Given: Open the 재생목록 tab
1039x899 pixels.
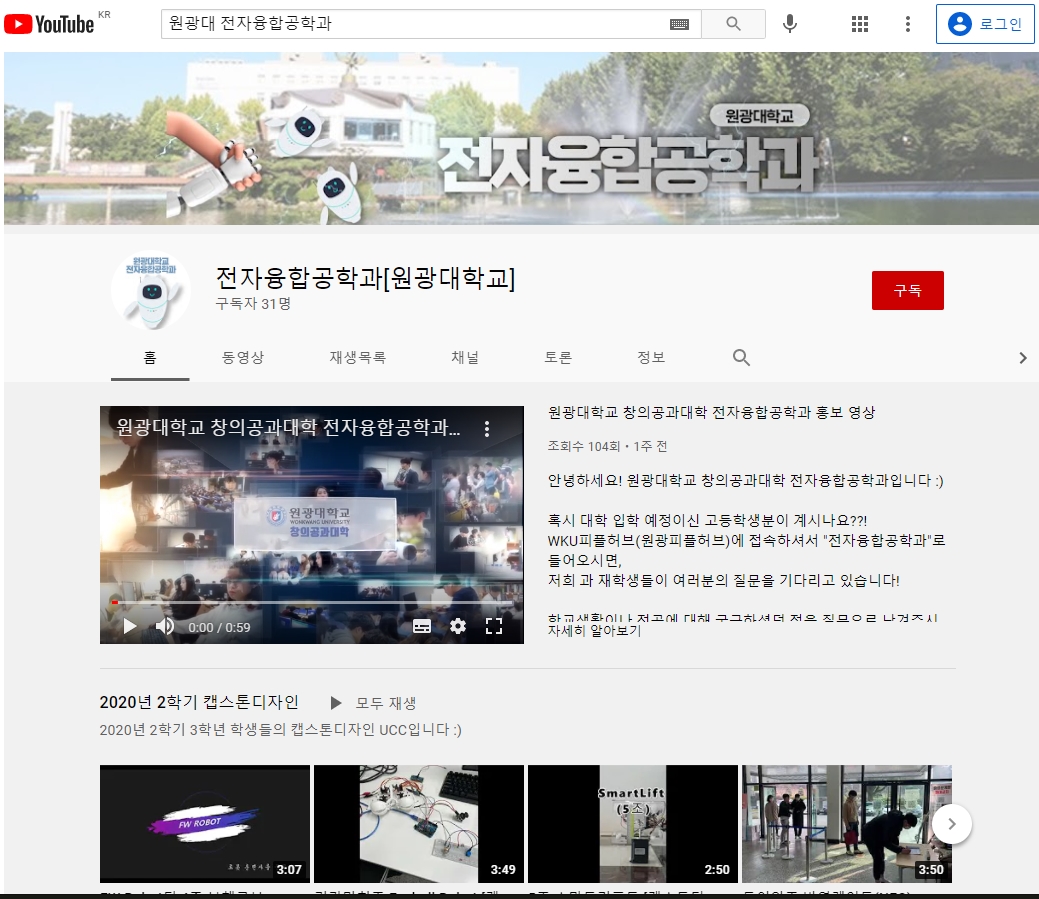Looking at the screenshot, I should [358, 358].
